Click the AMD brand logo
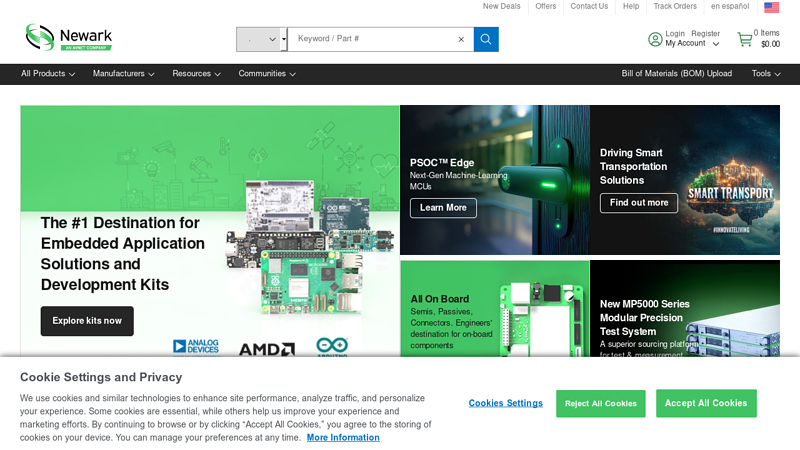 pyautogui.click(x=266, y=349)
